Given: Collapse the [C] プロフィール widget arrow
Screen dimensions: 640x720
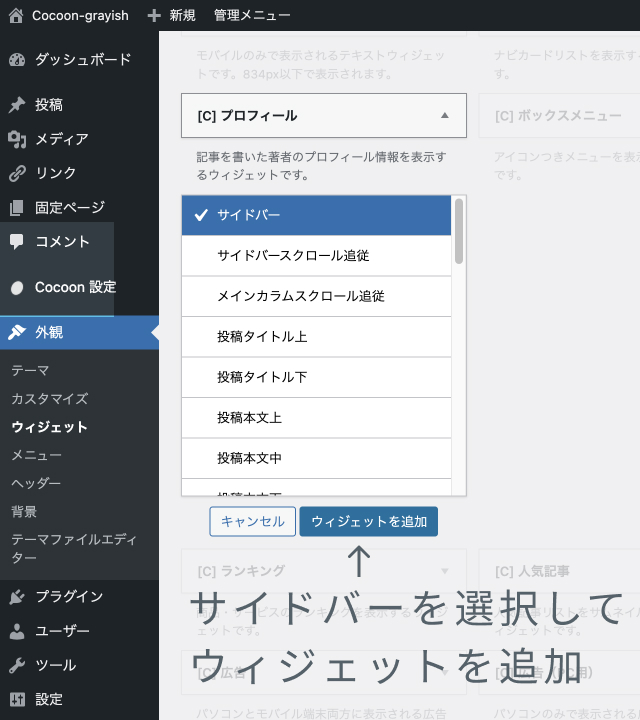Looking at the screenshot, I should [444, 115].
